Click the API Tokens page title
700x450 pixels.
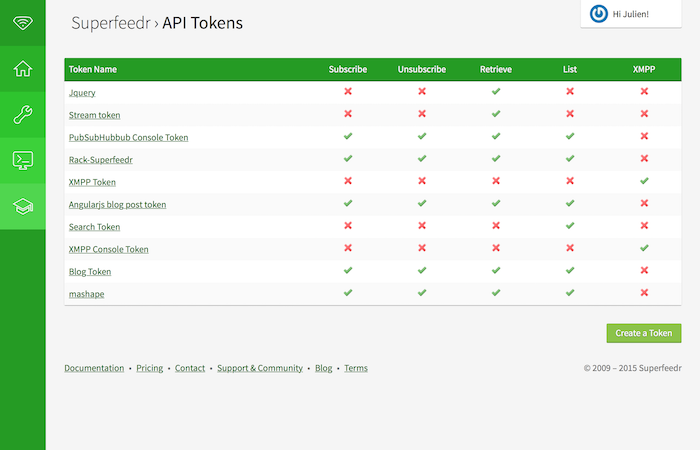(x=202, y=23)
